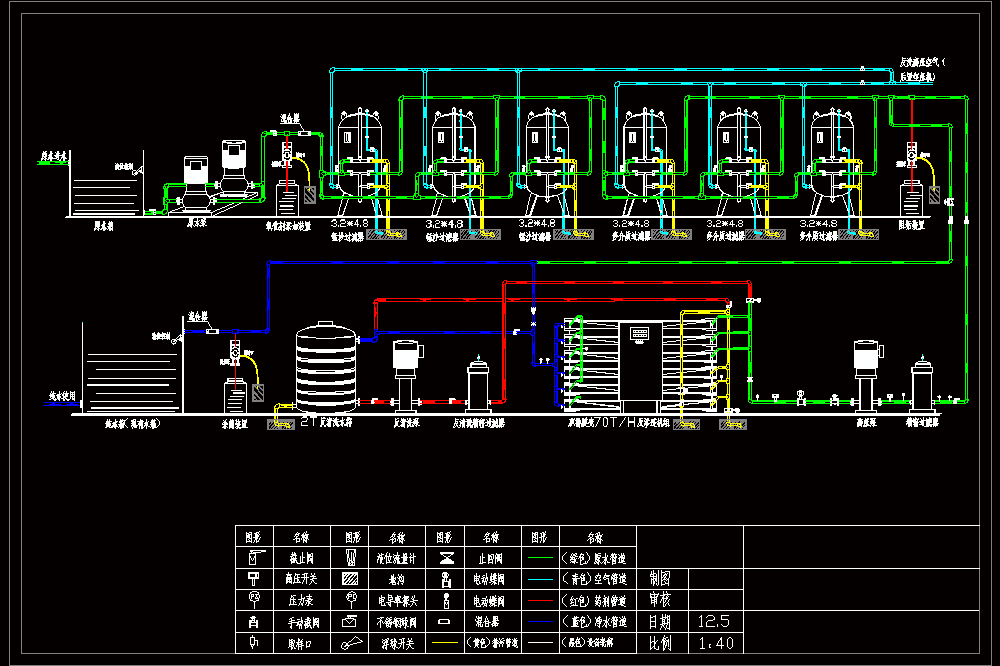The height and width of the screenshot is (666, 1000).
Task: Click the 70T/H ultrafiltration unit label
Action: point(619,423)
